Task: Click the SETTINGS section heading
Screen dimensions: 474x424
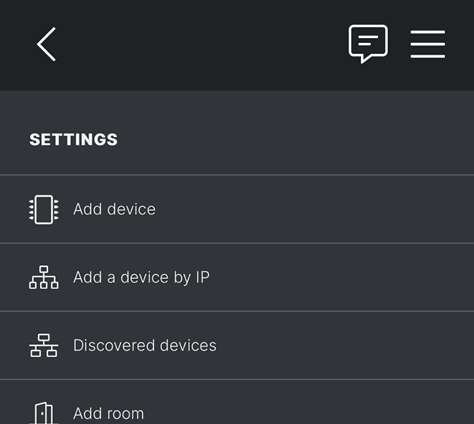Action: (74, 139)
